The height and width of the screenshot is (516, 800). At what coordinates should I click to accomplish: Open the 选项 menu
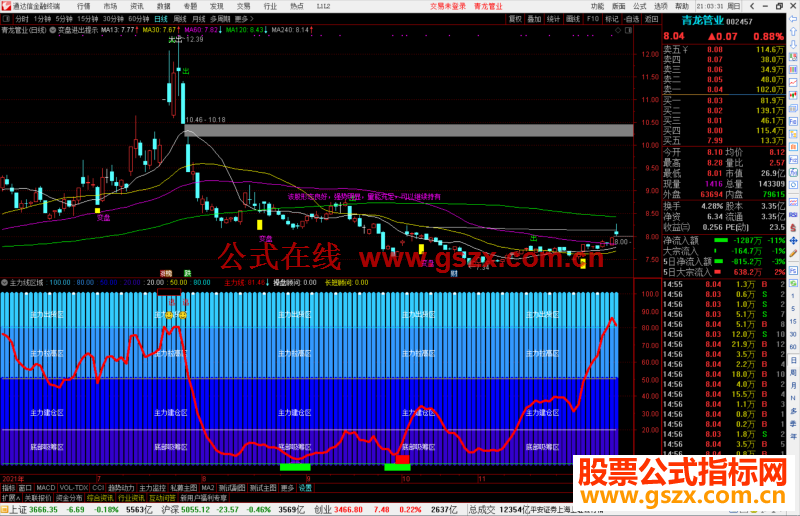pos(661,6)
